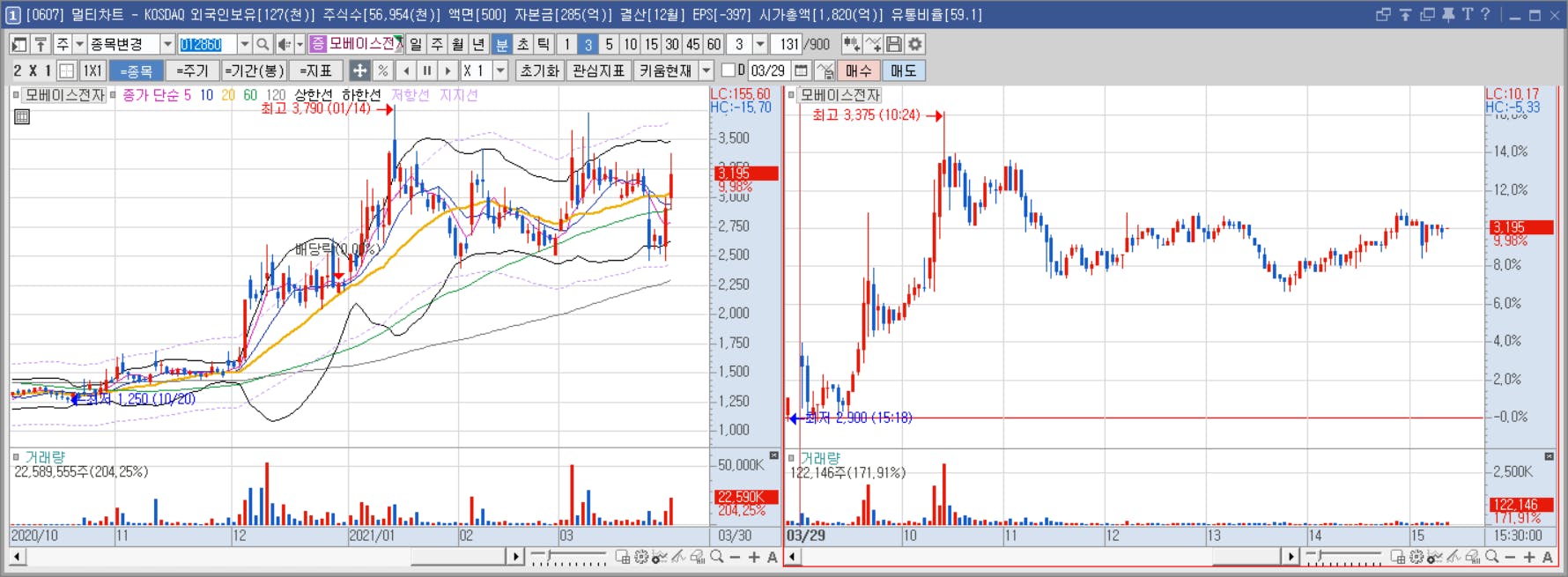1568x577 pixels.
Task: Click the left chart auto-scale A icon
Action: 772,557
